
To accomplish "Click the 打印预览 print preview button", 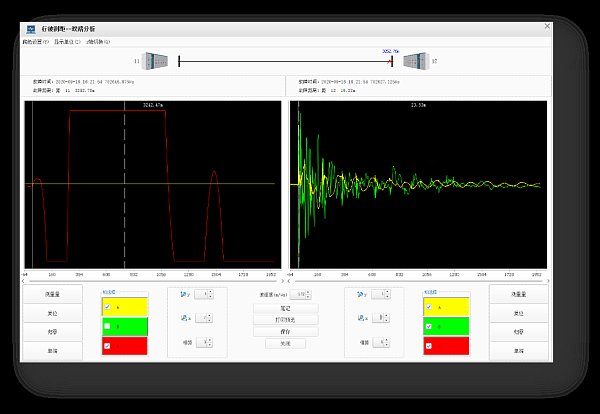I will pyautogui.click(x=284, y=320).
